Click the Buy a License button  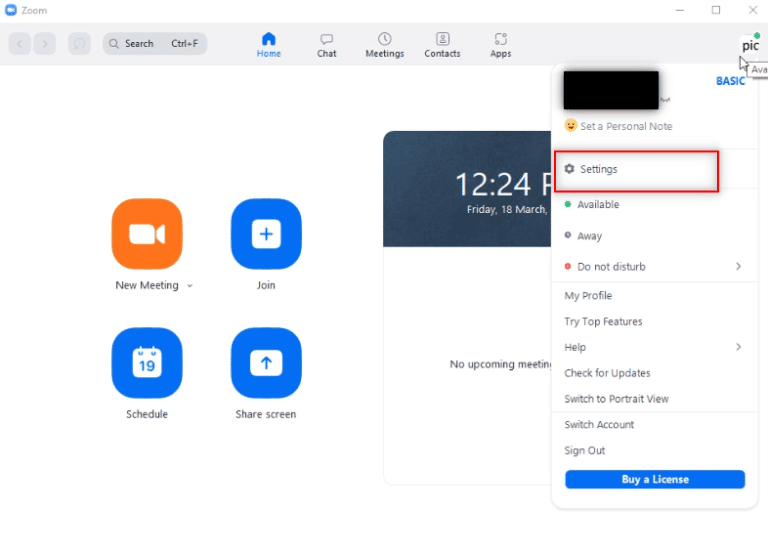[x=655, y=480]
